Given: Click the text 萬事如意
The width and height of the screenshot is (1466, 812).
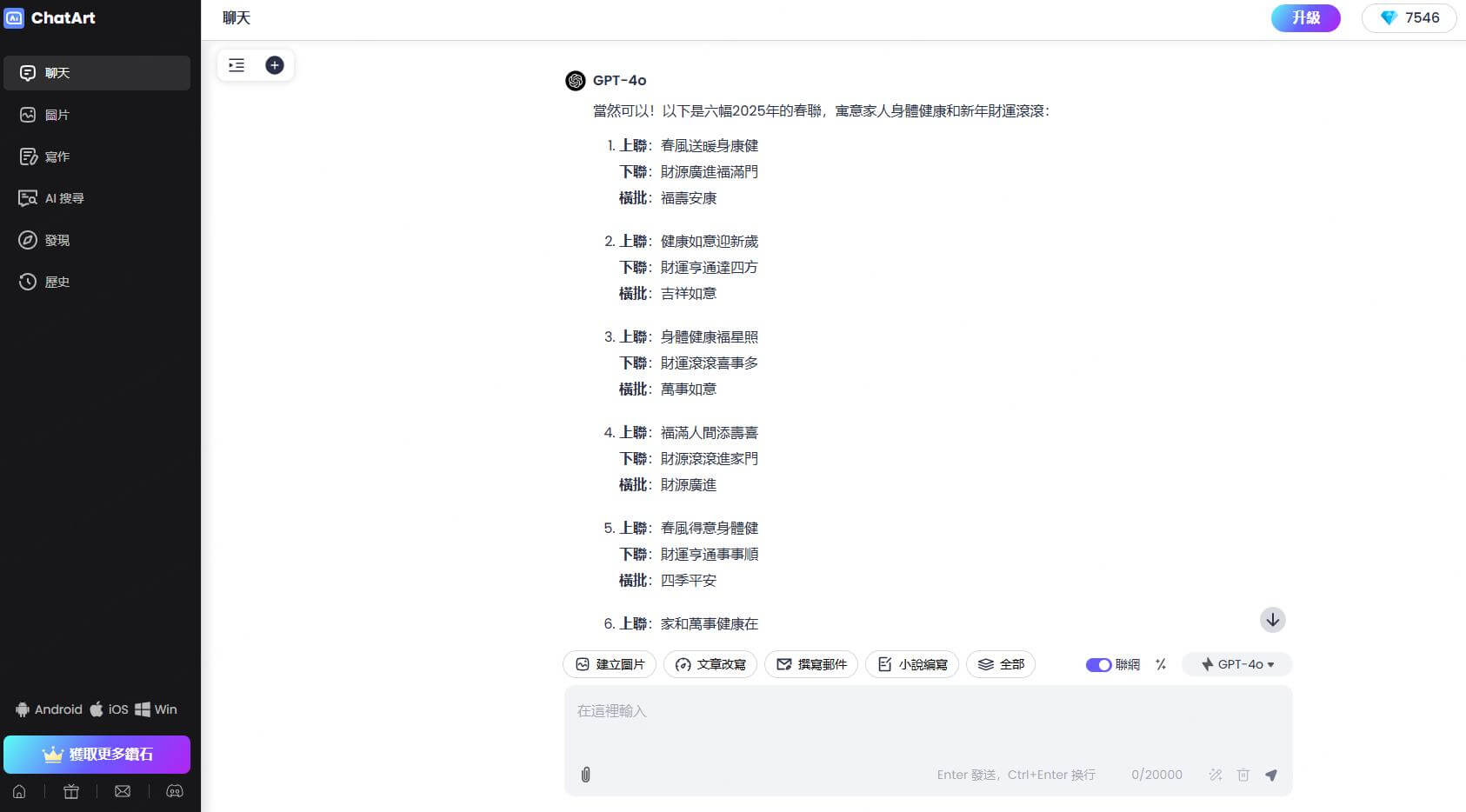Looking at the screenshot, I should coord(689,389).
